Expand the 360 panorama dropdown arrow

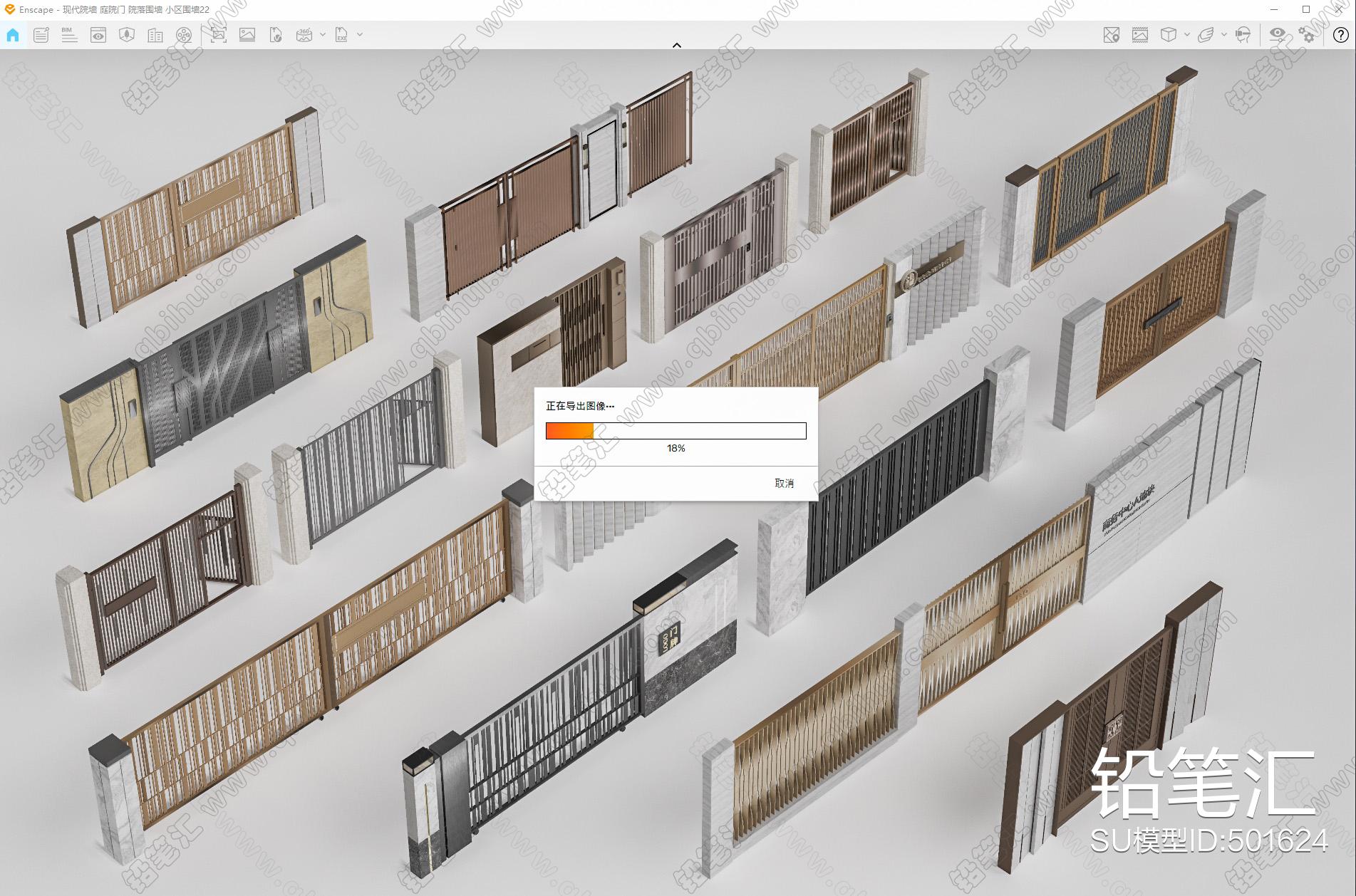click(323, 34)
